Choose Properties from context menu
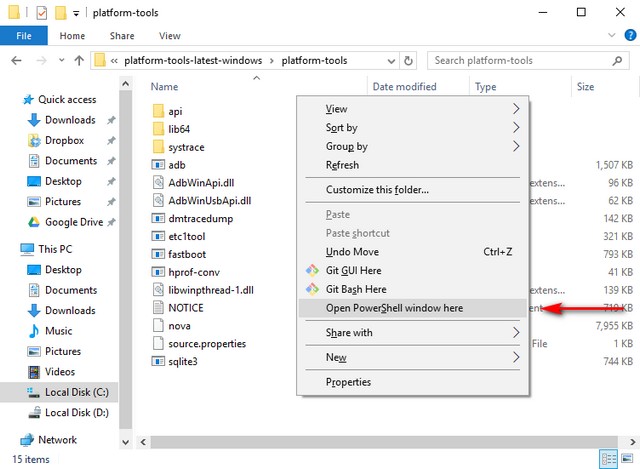The width and height of the screenshot is (640, 469). pos(348,382)
